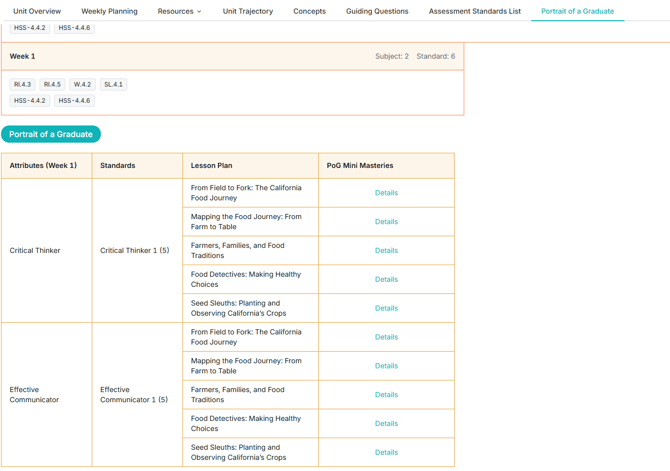Image resolution: width=670 pixels, height=471 pixels.
Task: Open the Guiding Questions tab
Action: click(x=377, y=11)
